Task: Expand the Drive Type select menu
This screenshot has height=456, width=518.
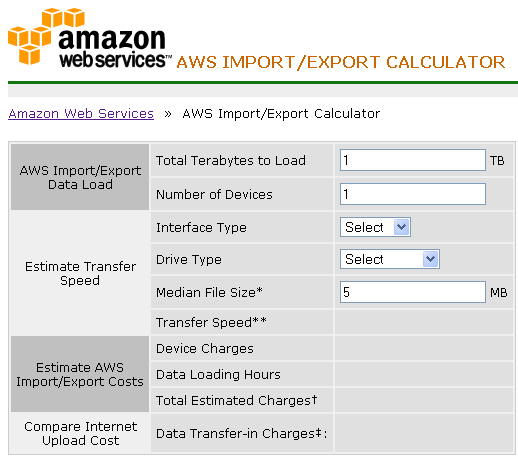Action: [390, 259]
